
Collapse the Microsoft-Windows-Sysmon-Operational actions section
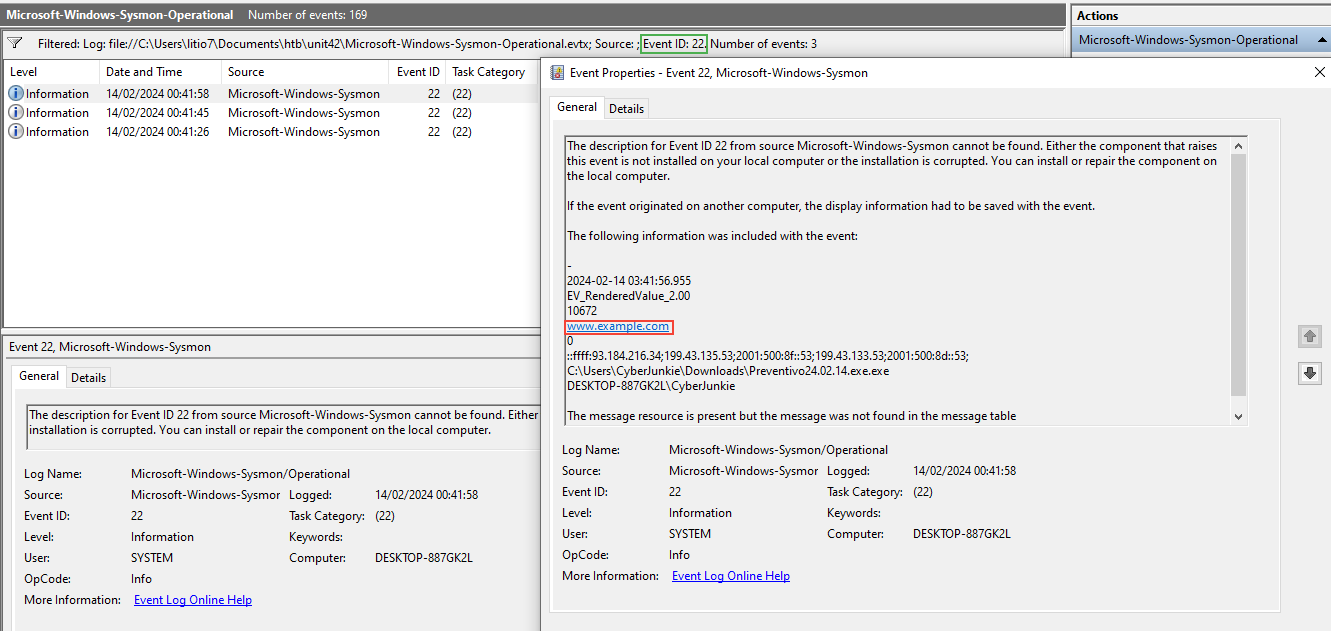[1321, 40]
